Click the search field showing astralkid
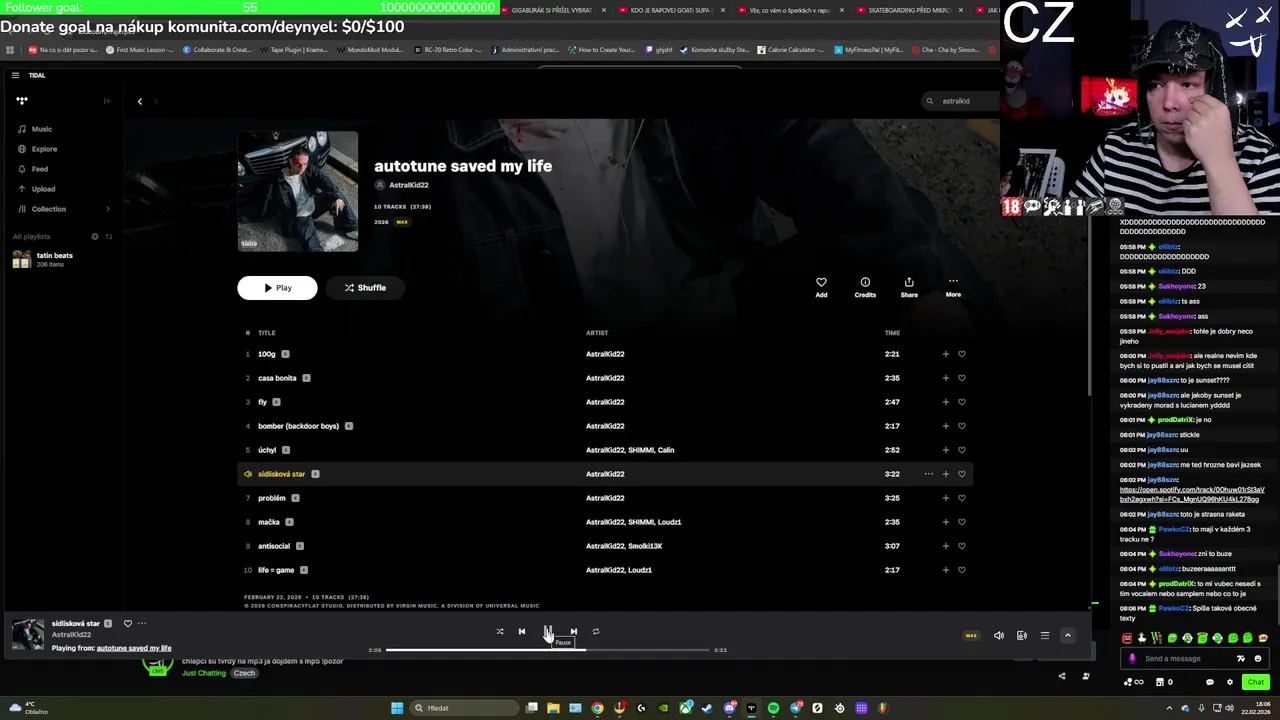This screenshot has width=1280, height=720. 962,101
